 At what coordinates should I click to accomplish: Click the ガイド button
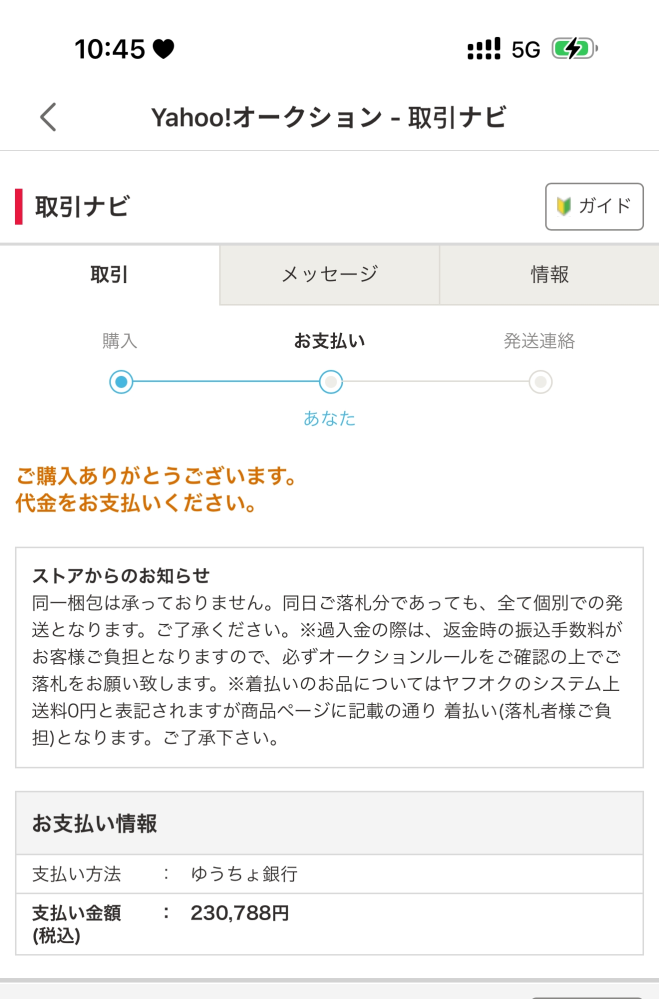click(x=594, y=207)
